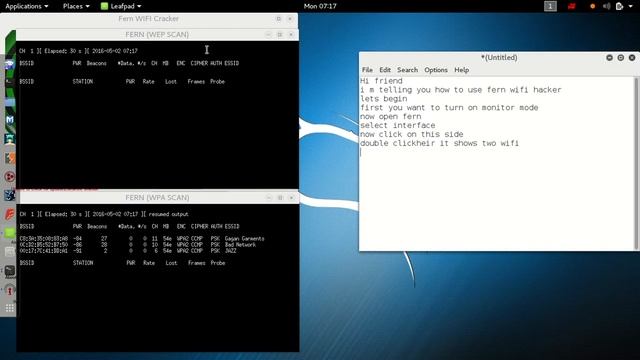This screenshot has width=640, height=360.
Task: Switch workspace using the '1' indicator
Action: click(550, 6)
